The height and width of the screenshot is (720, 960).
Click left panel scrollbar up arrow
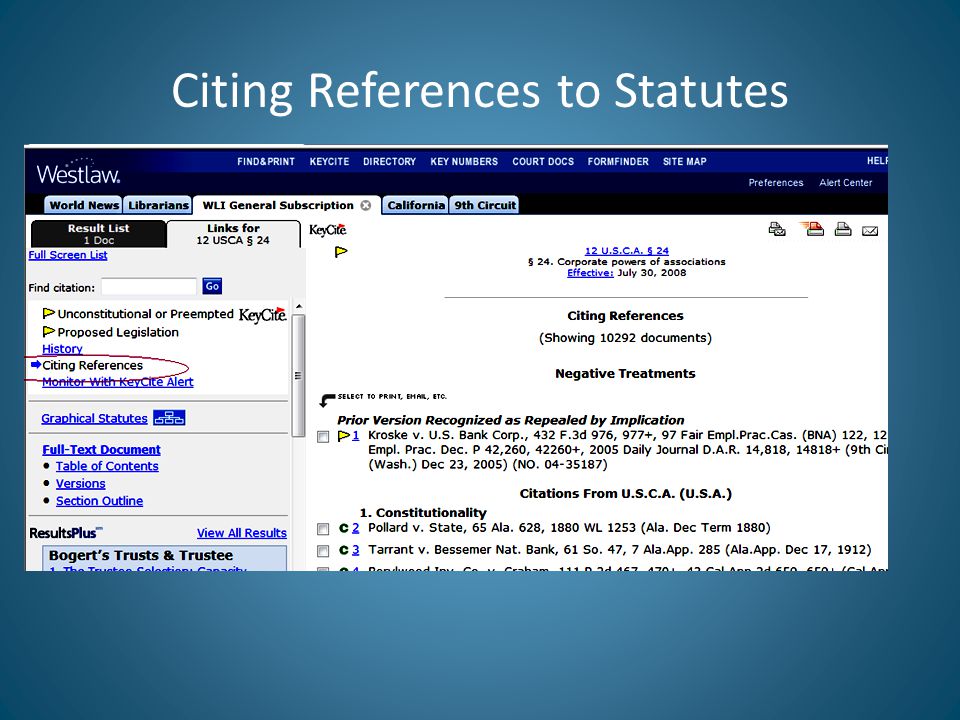point(298,306)
